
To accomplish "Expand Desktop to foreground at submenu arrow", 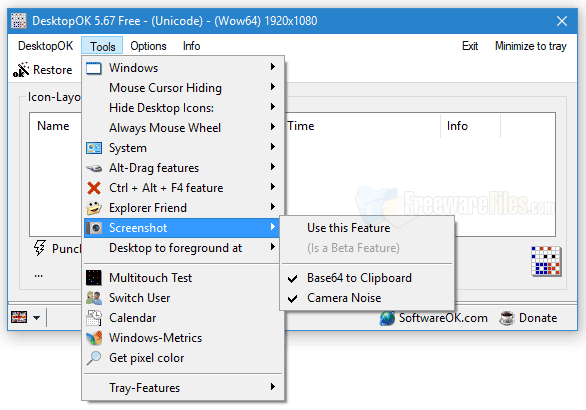I will (x=273, y=247).
